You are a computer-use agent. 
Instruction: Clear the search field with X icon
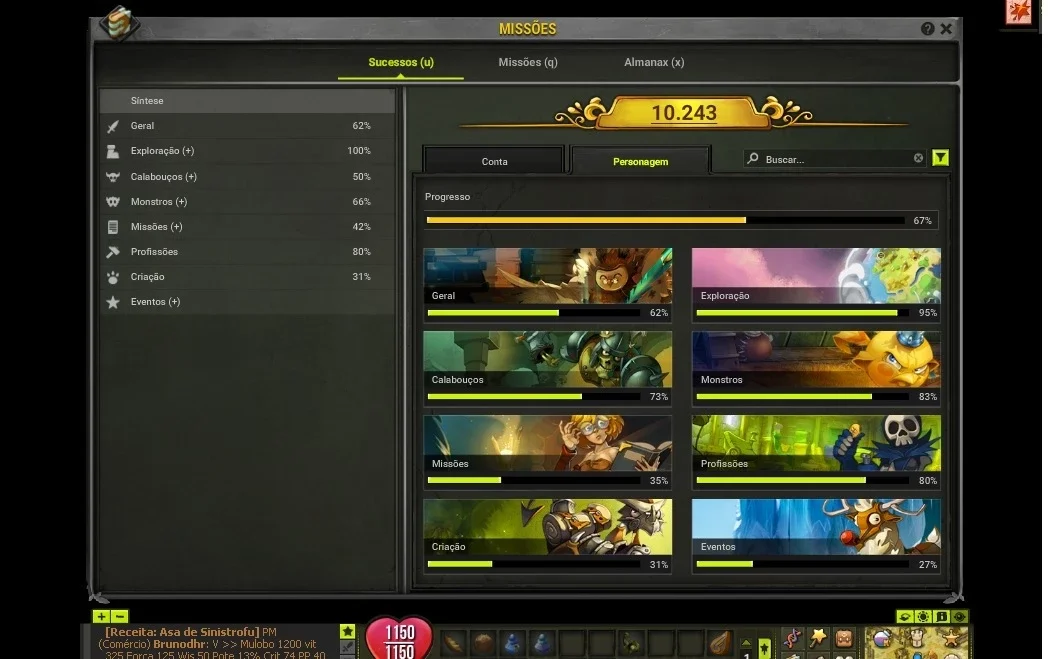918,158
